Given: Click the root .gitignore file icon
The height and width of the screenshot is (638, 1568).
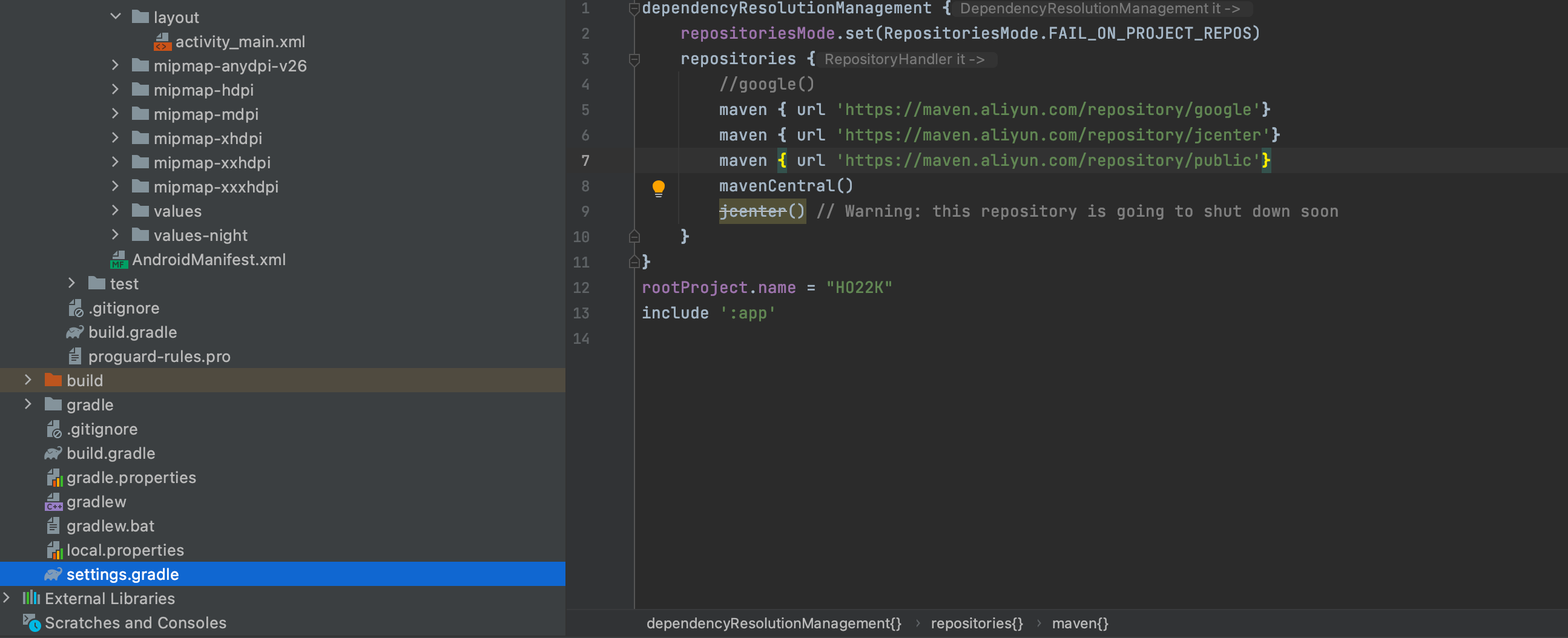Looking at the screenshot, I should pos(53,429).
